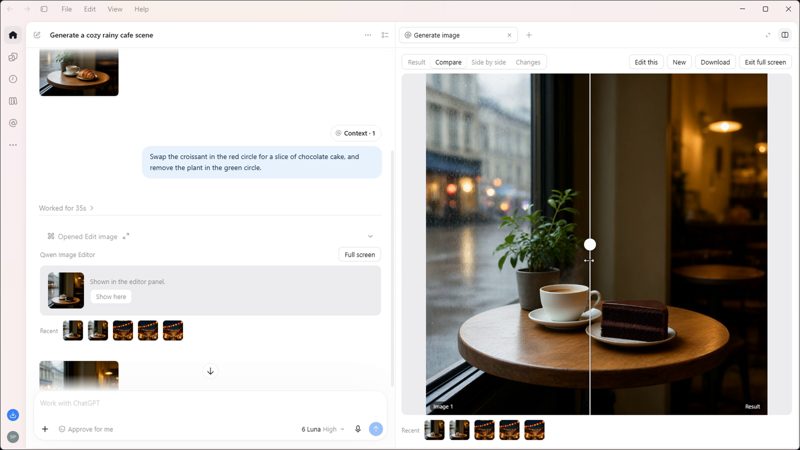Image resolution: width=800 pixels, height=450 pixels.
Task: Click the Swap the croissant prompt message
Action: tap(262, 162)
